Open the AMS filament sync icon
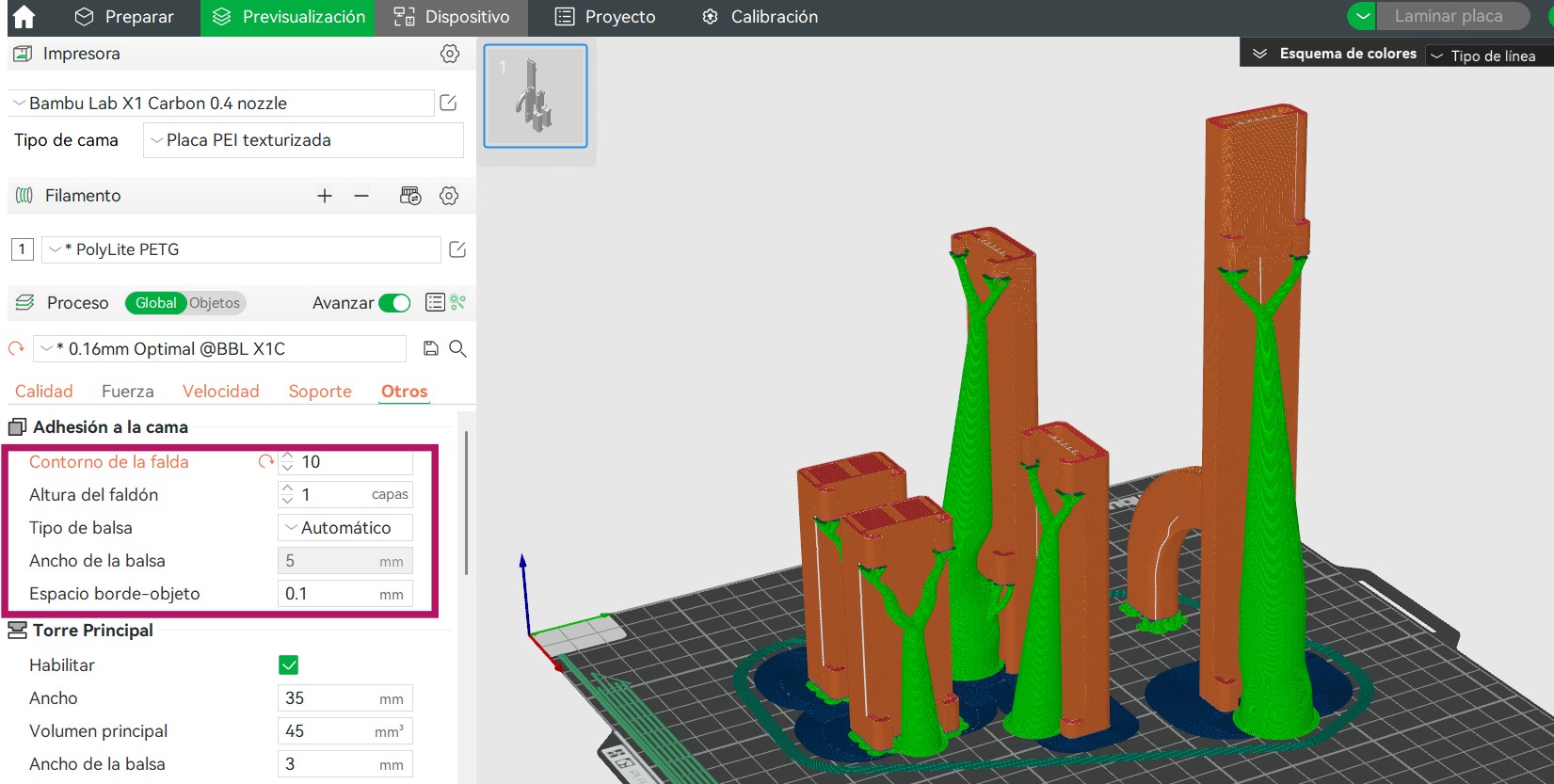Screen dimensions: 1554x784 pyautogui.click(x=410, y=196)
